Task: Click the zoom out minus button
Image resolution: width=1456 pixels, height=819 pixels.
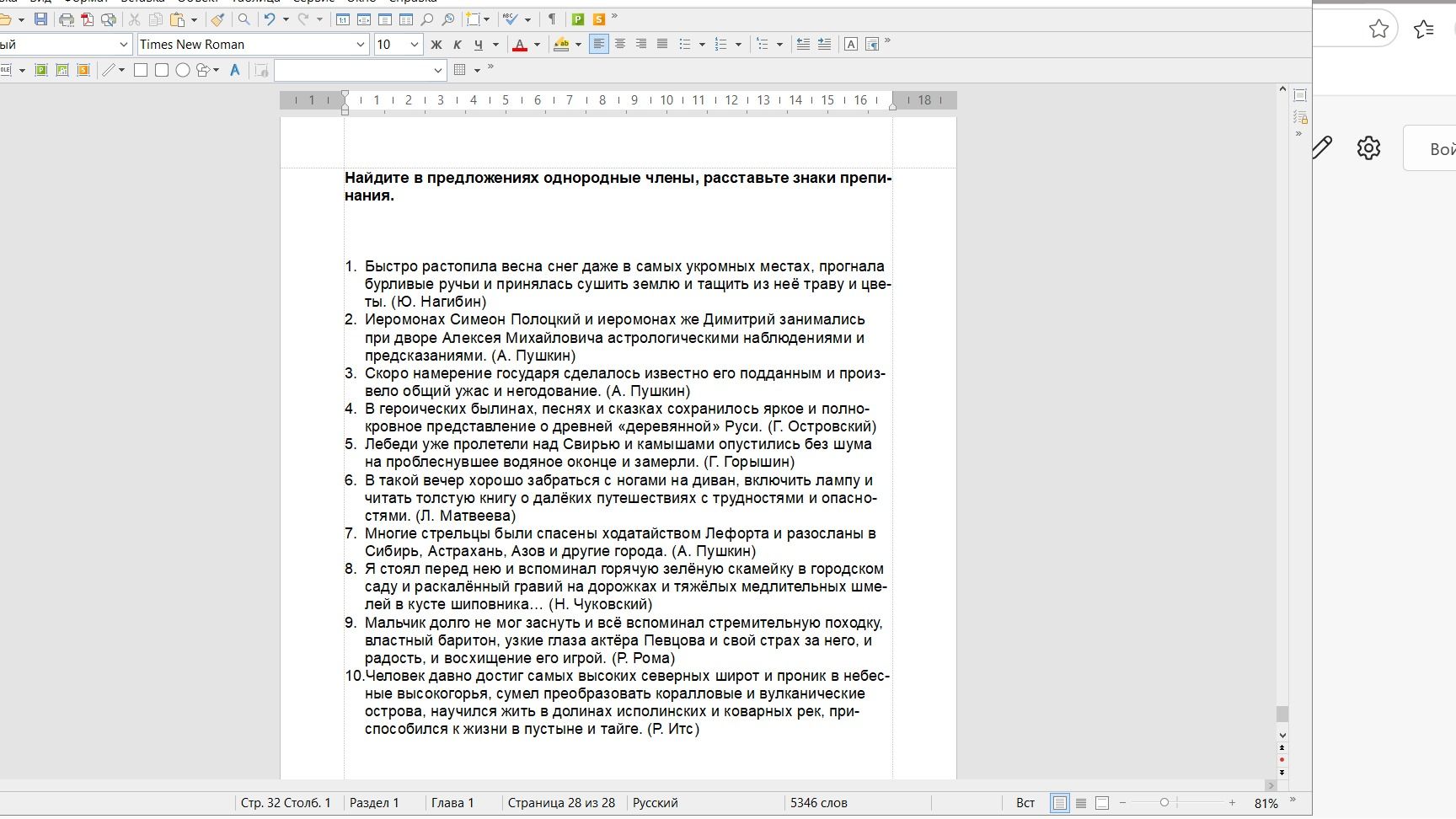Action: point(1122,803)
